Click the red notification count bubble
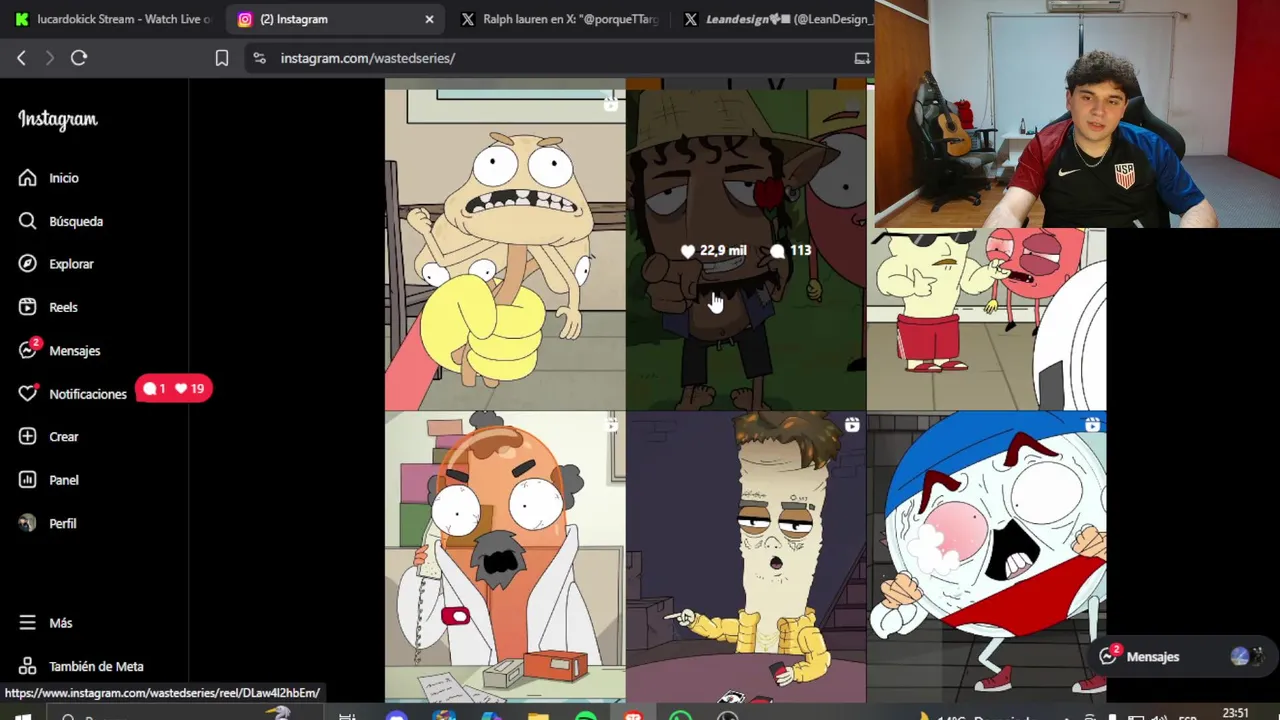The height and width of the screenshot is (720, 1280). [x=173, y=389]
